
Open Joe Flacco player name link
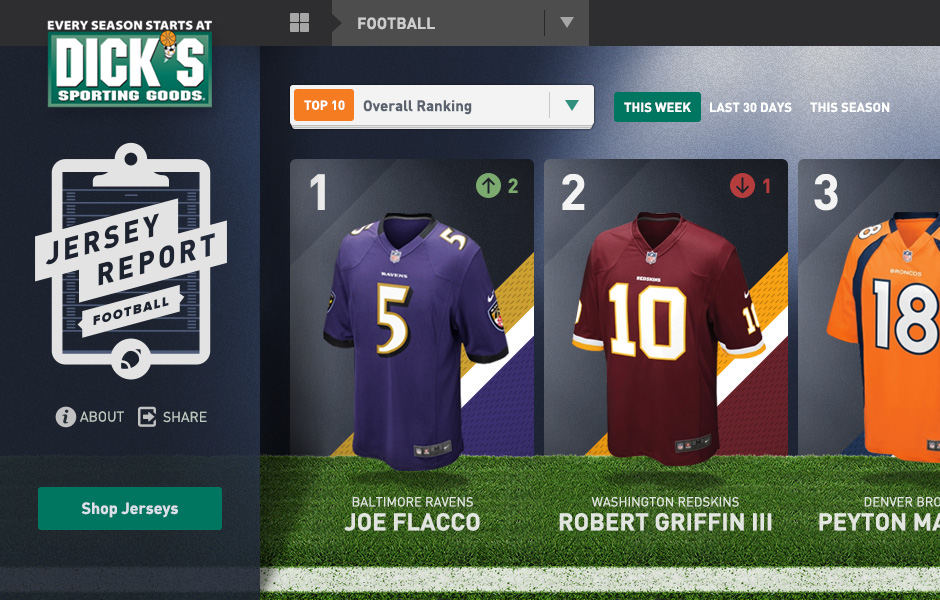coord(412,522)
